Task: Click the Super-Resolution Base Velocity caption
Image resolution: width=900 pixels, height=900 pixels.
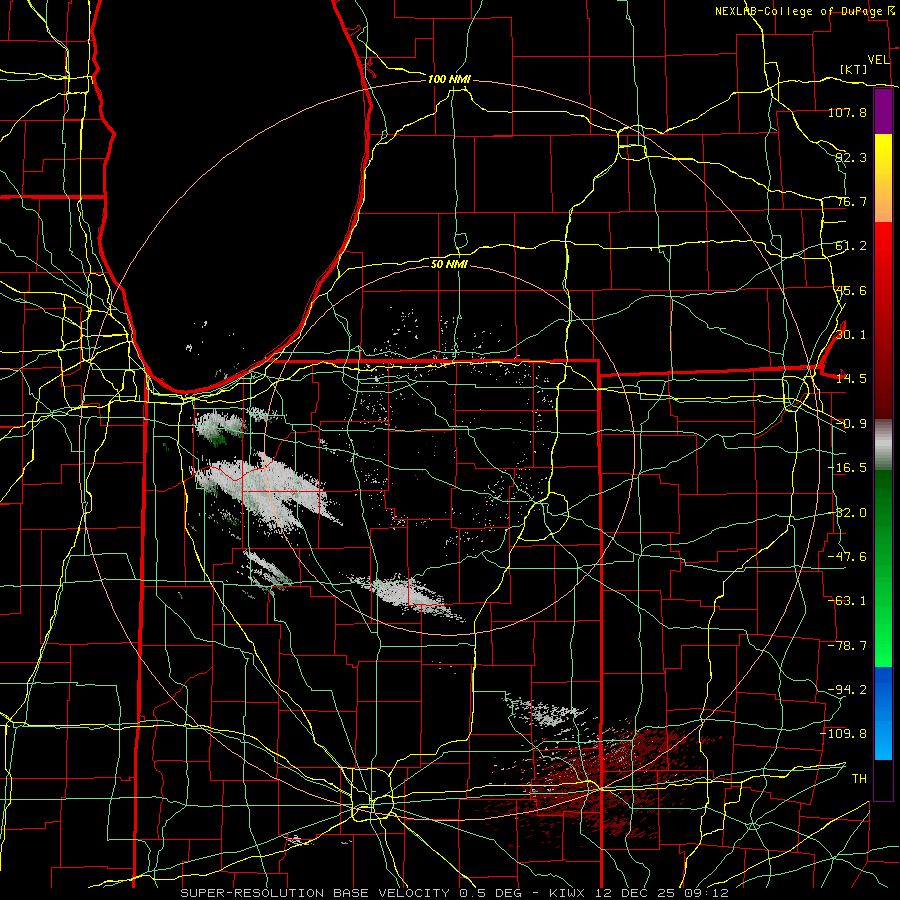Action: click(x=454, y=893)
